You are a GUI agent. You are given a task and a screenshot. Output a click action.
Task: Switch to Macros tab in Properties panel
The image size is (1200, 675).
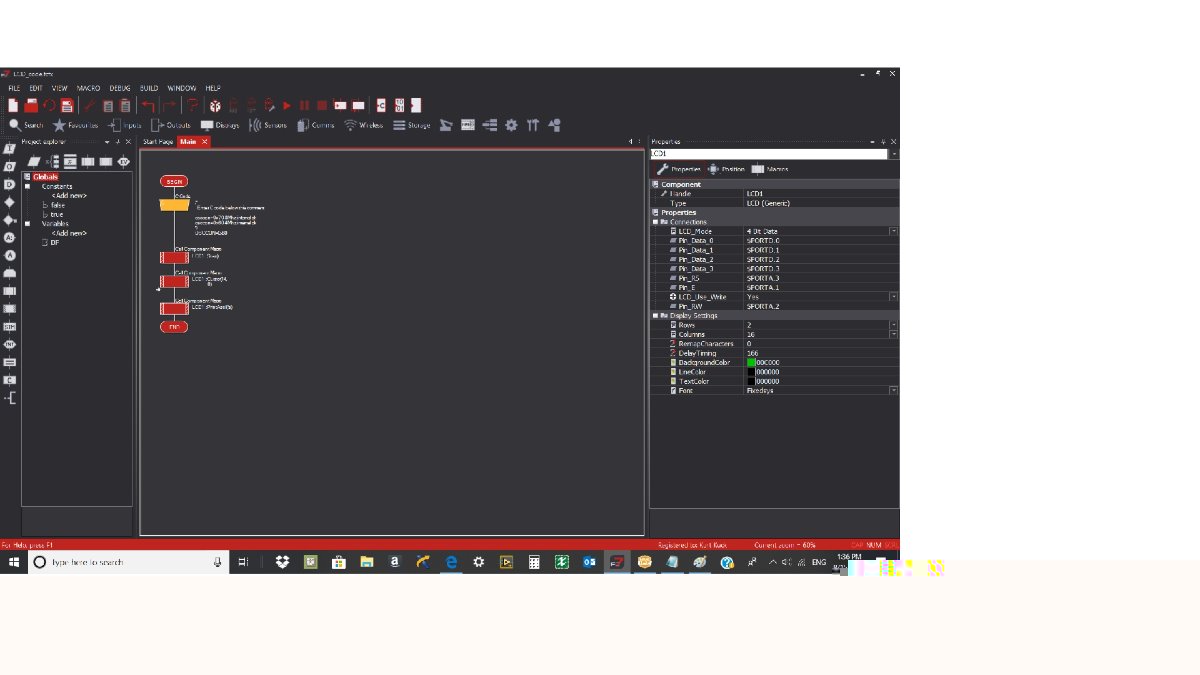[771, 169]
